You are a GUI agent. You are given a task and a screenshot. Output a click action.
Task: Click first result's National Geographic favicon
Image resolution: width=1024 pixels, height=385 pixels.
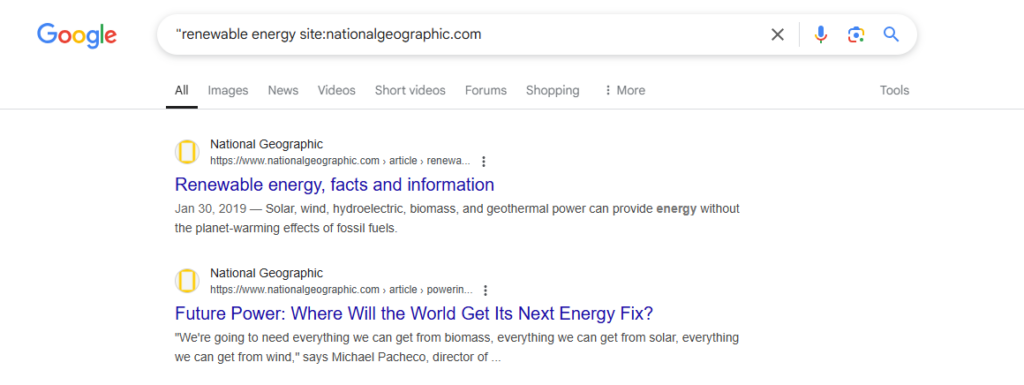tap(187, 152)
